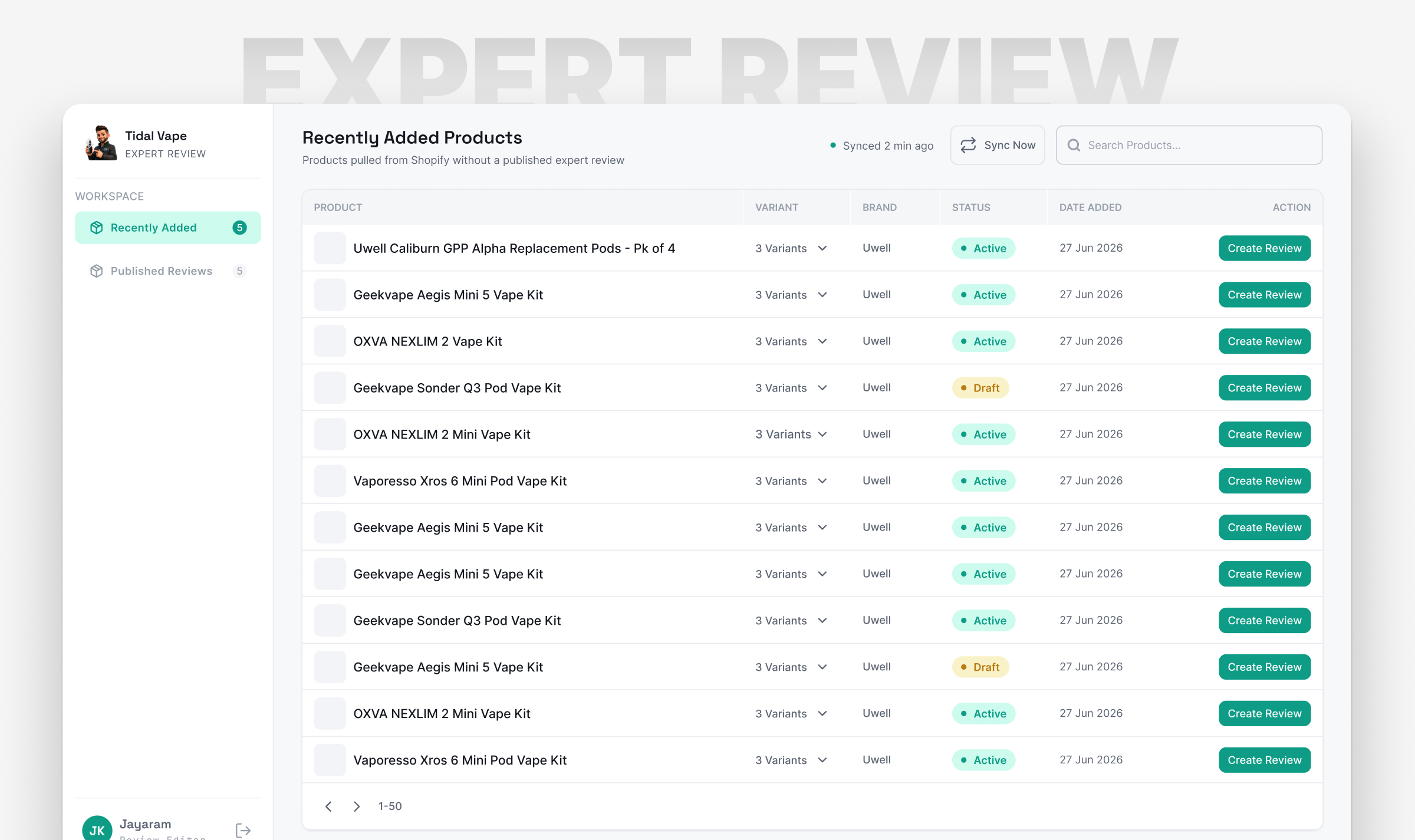Click the VARIANT column header
1415x840 pixels.
point(776,207)
